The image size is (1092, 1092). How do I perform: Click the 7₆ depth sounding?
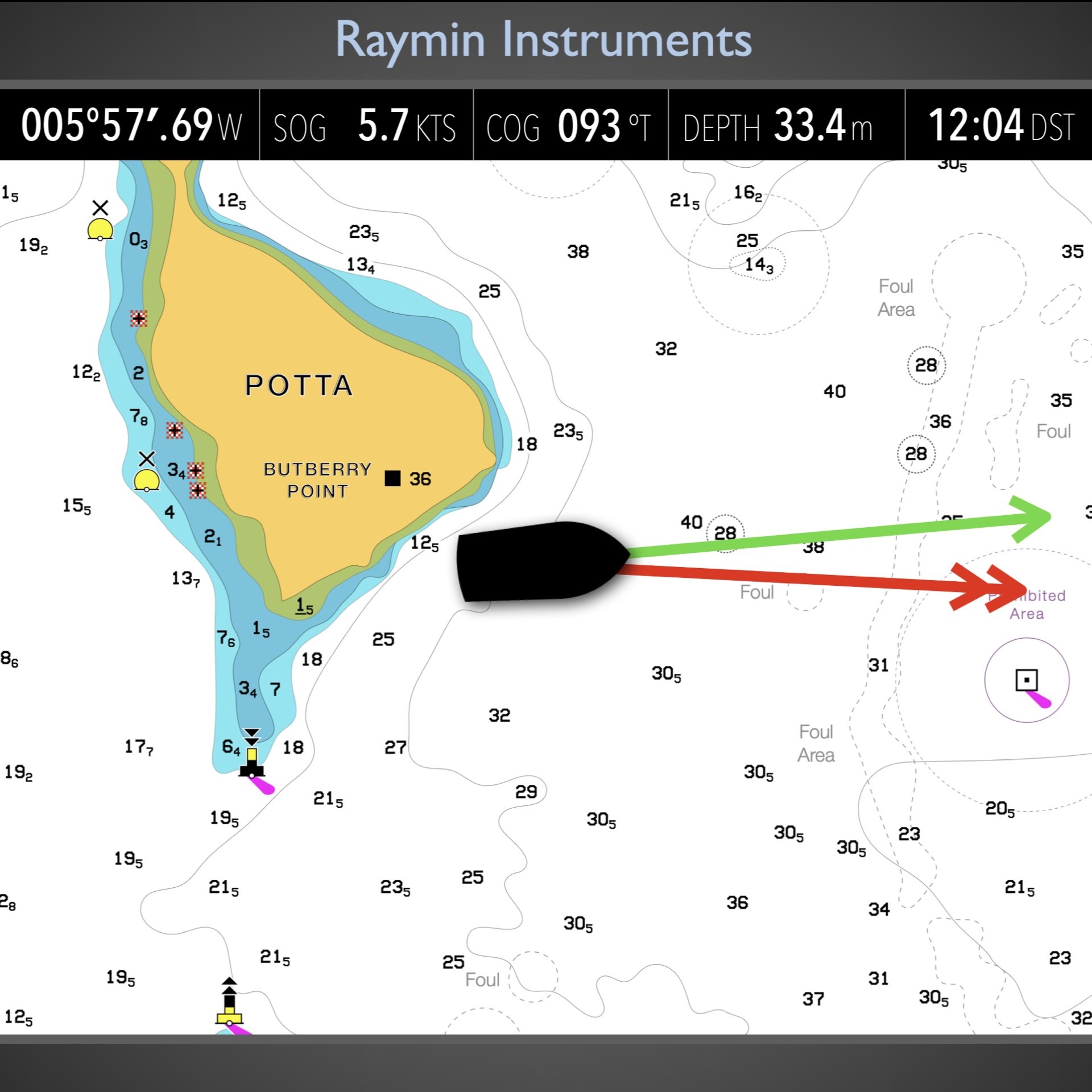(226, 638)
